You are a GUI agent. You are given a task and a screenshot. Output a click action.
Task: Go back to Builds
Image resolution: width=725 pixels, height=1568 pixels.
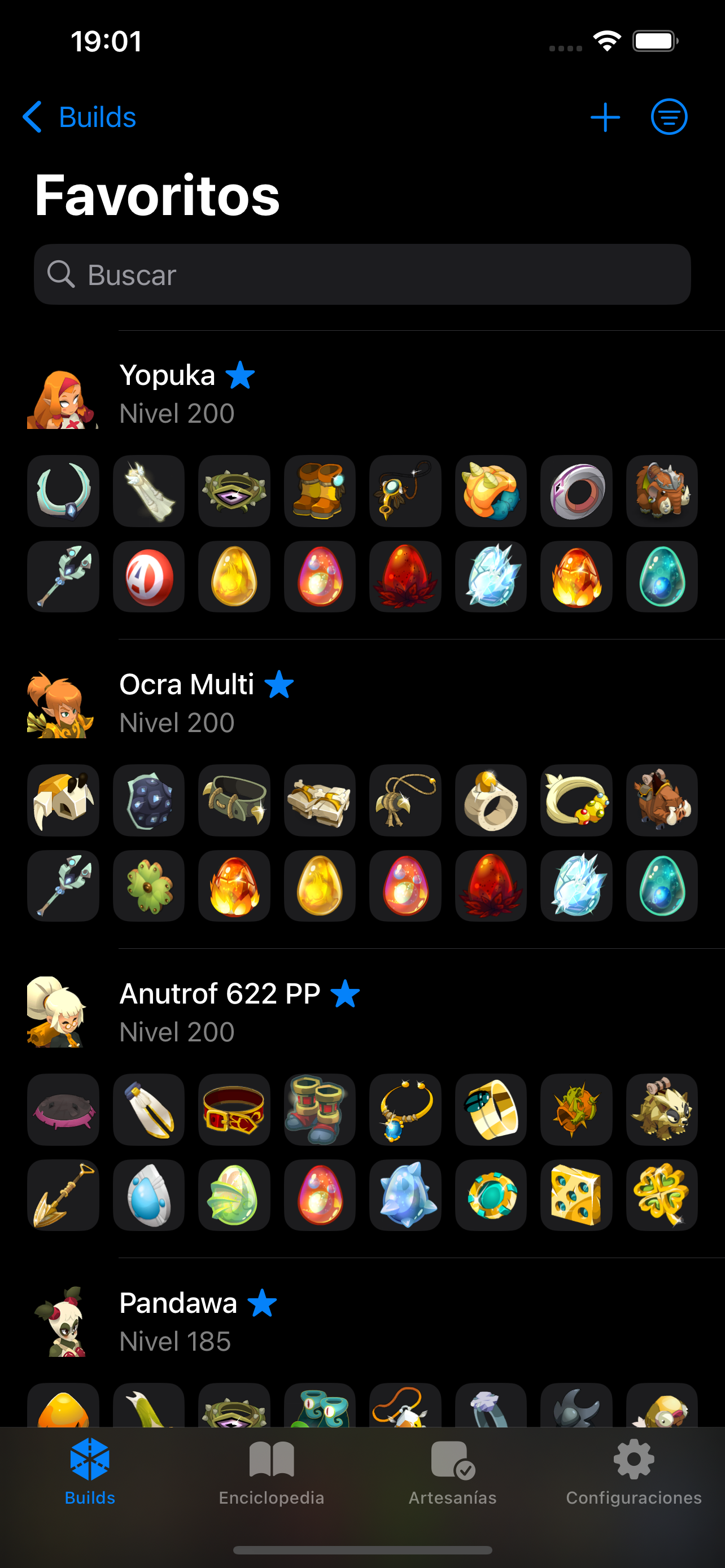click(x=79, y=117)
